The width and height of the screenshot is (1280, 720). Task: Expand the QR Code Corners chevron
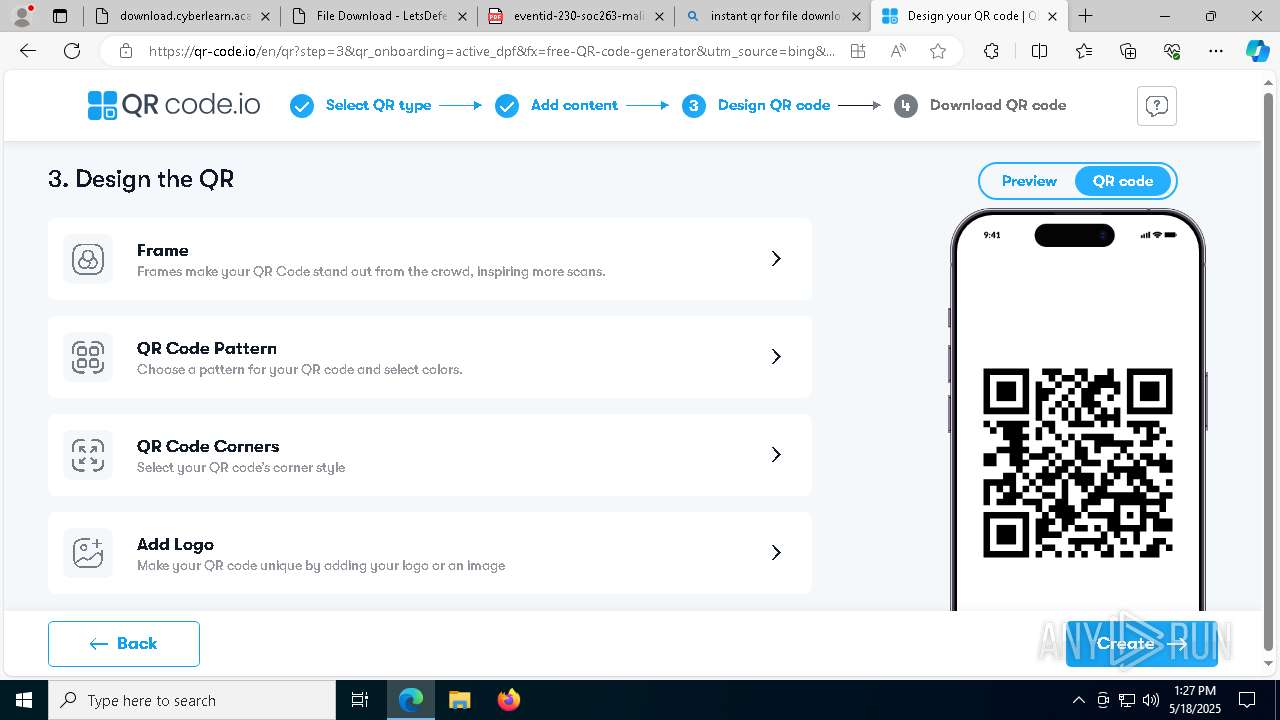point(776,455)
